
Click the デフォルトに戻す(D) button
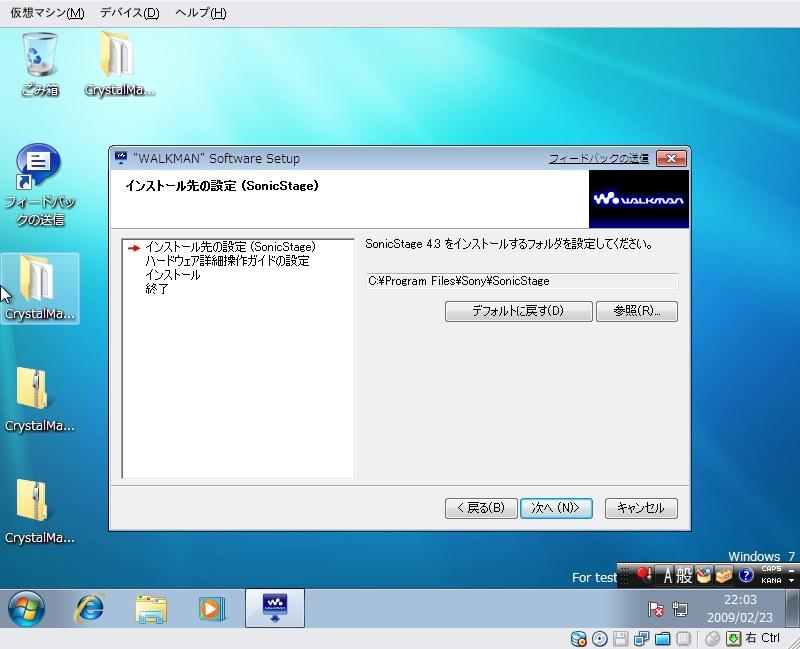pos(518,311)
